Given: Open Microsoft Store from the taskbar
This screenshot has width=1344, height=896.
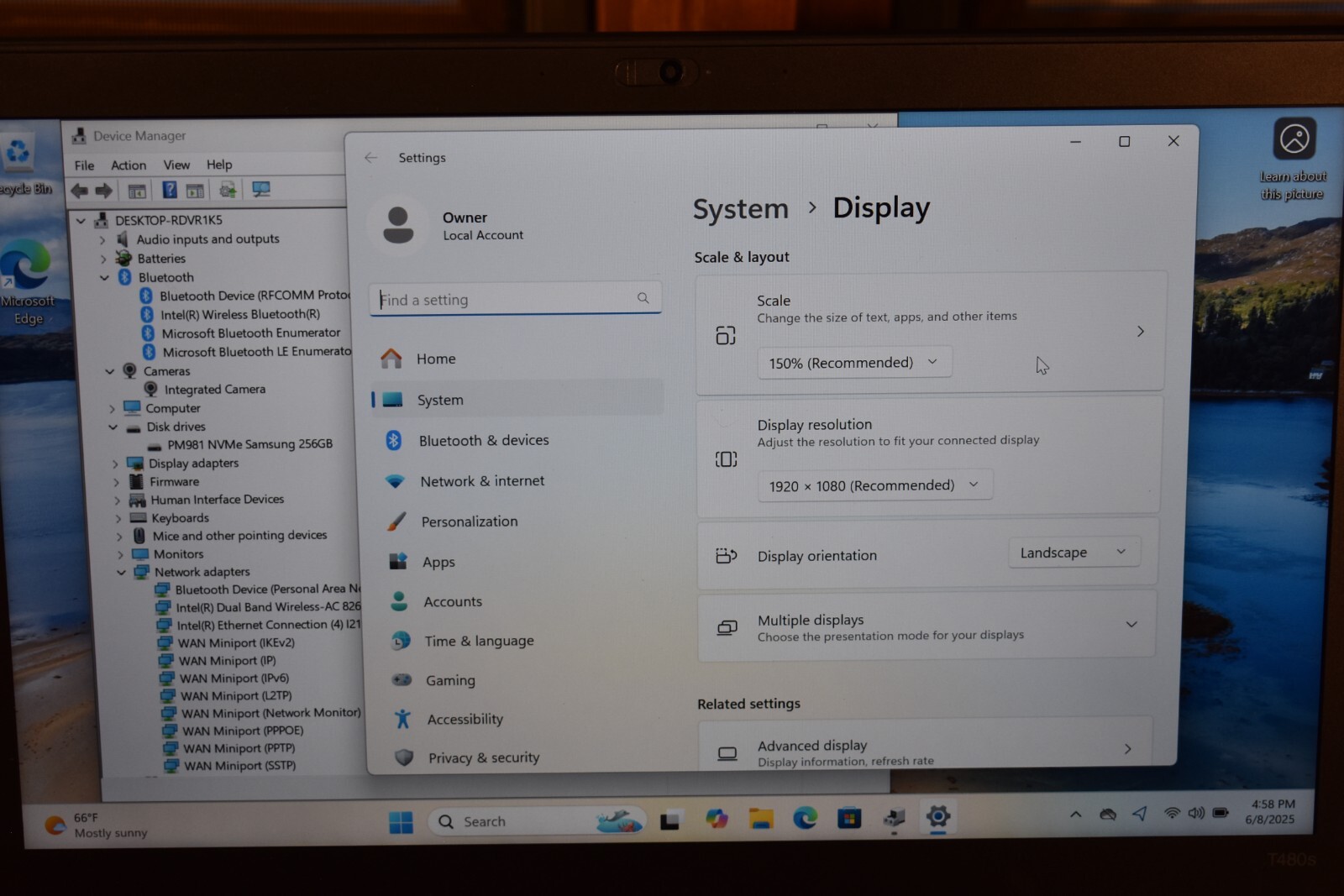Looking at the screenshot, I should click(849, 817).
